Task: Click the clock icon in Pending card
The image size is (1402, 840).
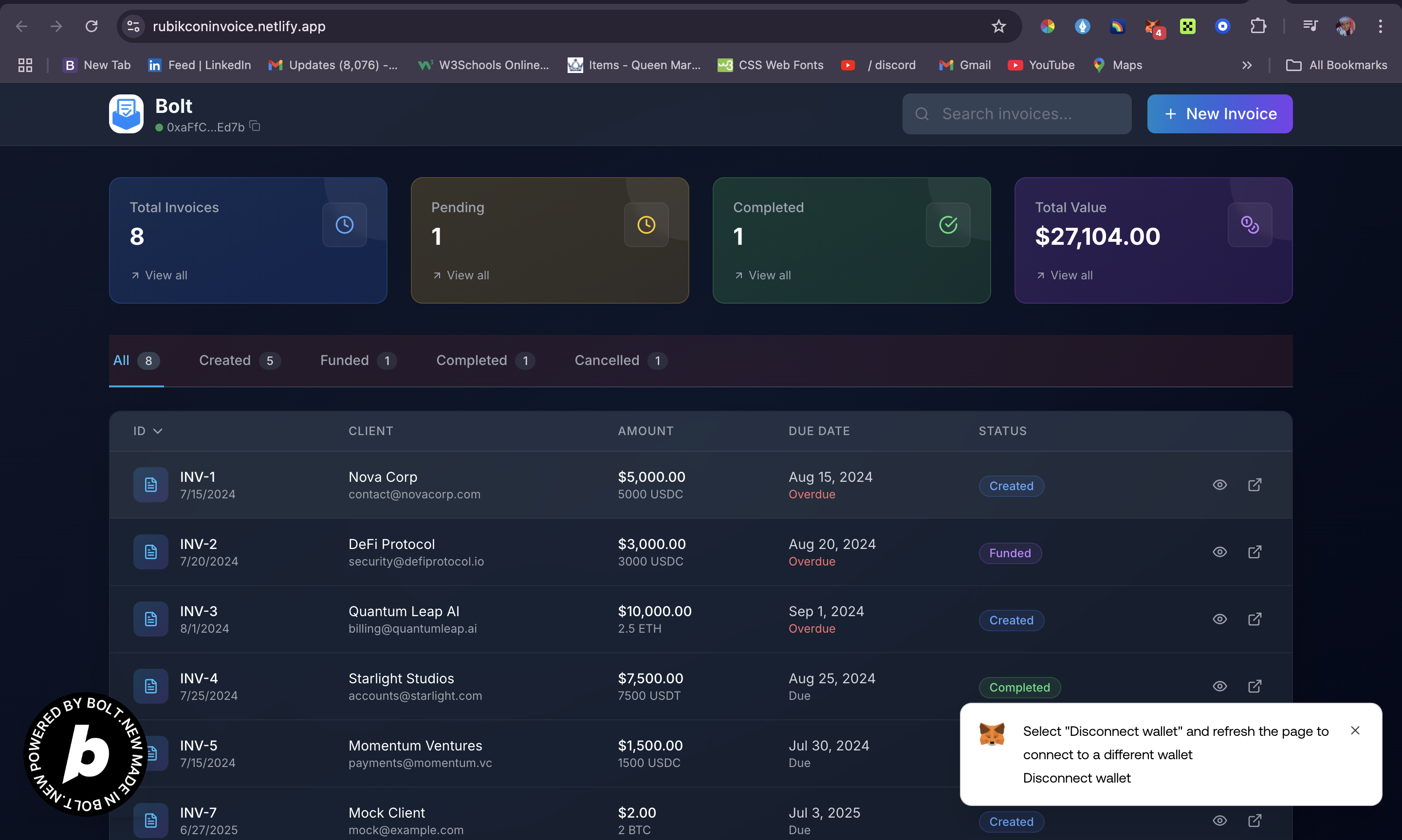Action: coord(646,225)
